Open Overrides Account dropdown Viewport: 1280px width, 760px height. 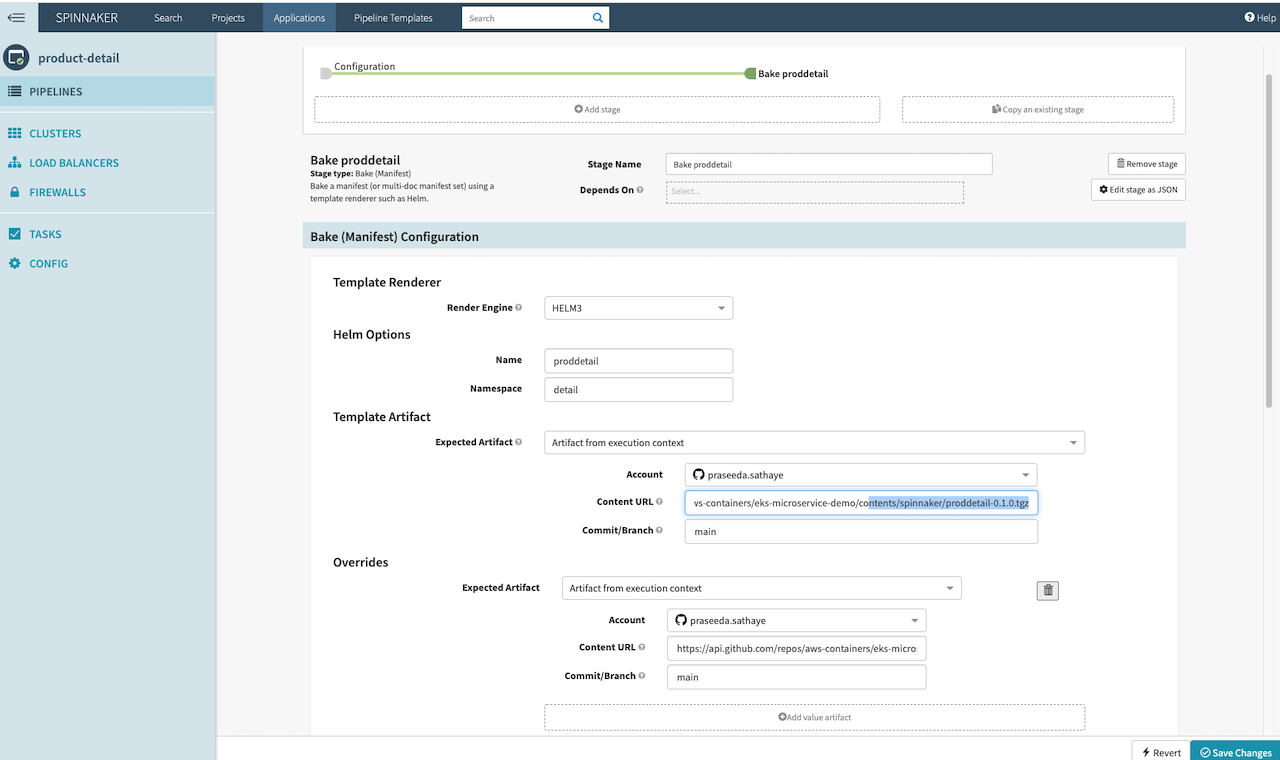pyautogui.click(x=796, y=620)
